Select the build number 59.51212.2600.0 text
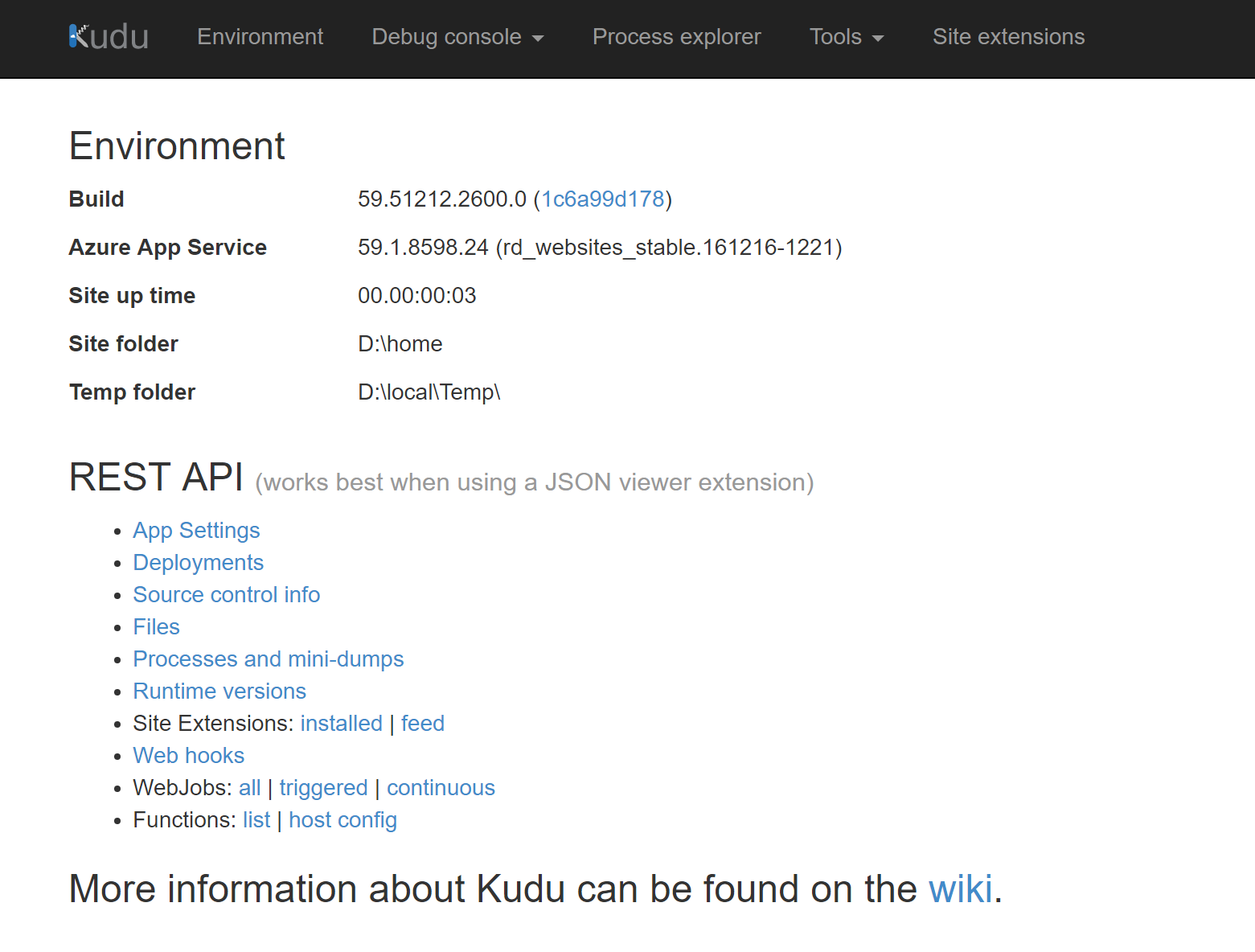The image size is (1255, 952). pos(441,199)
